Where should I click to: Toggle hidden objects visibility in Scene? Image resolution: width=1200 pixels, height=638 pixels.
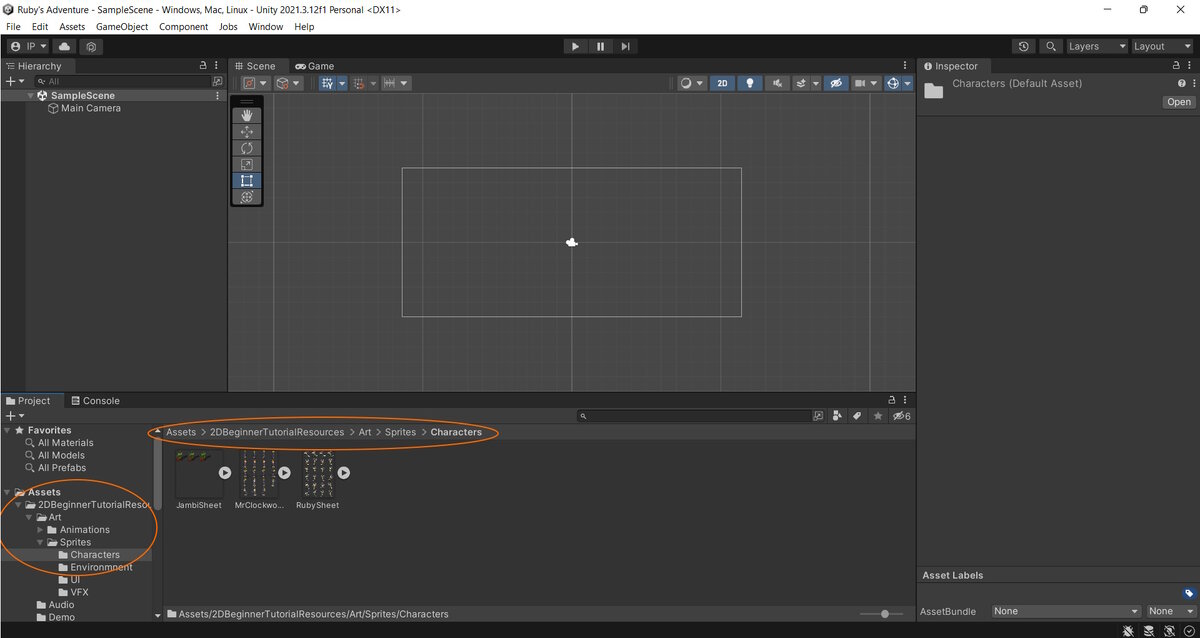click(837, 83)
